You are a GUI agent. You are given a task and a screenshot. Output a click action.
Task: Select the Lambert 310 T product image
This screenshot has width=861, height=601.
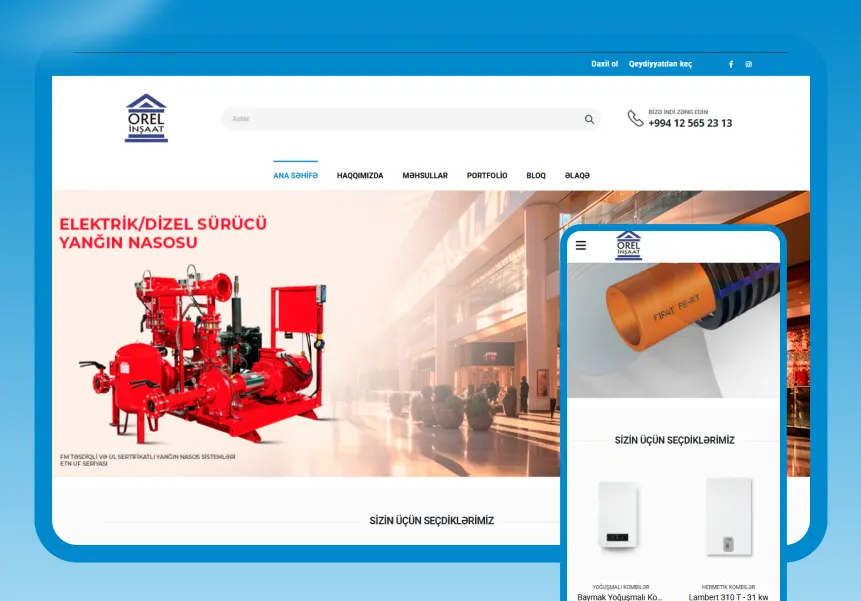[728, 515]
